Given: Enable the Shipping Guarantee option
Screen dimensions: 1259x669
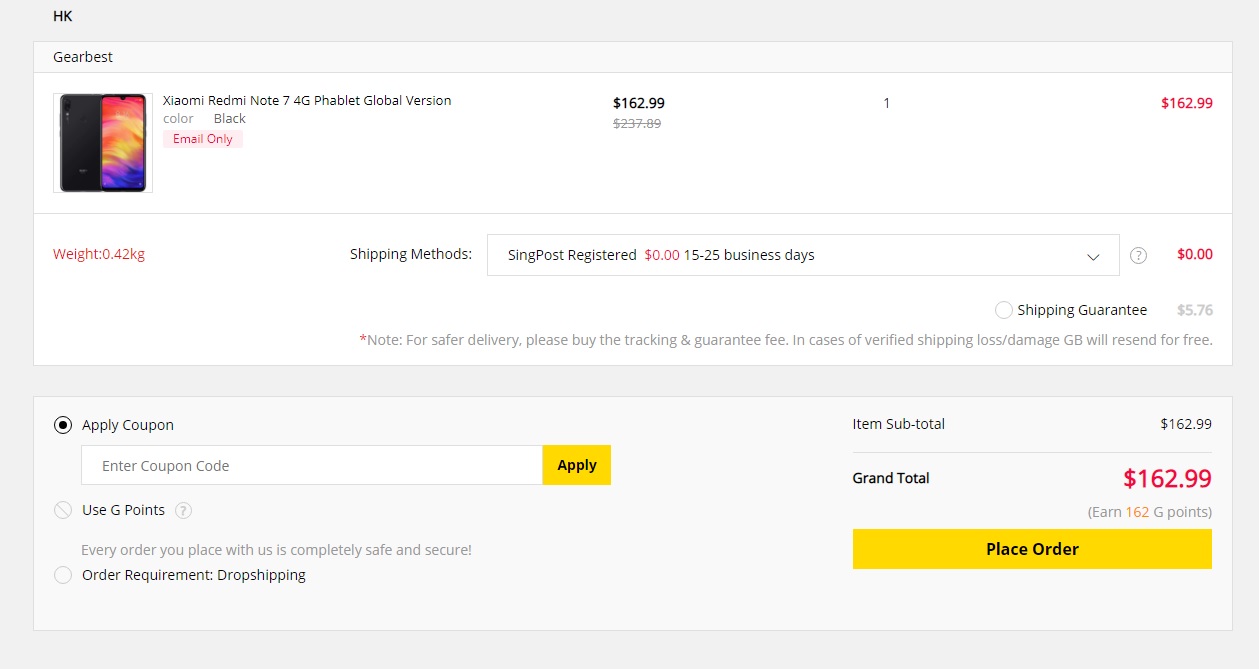Looking at the screenshot, I should coord(1004,310).
